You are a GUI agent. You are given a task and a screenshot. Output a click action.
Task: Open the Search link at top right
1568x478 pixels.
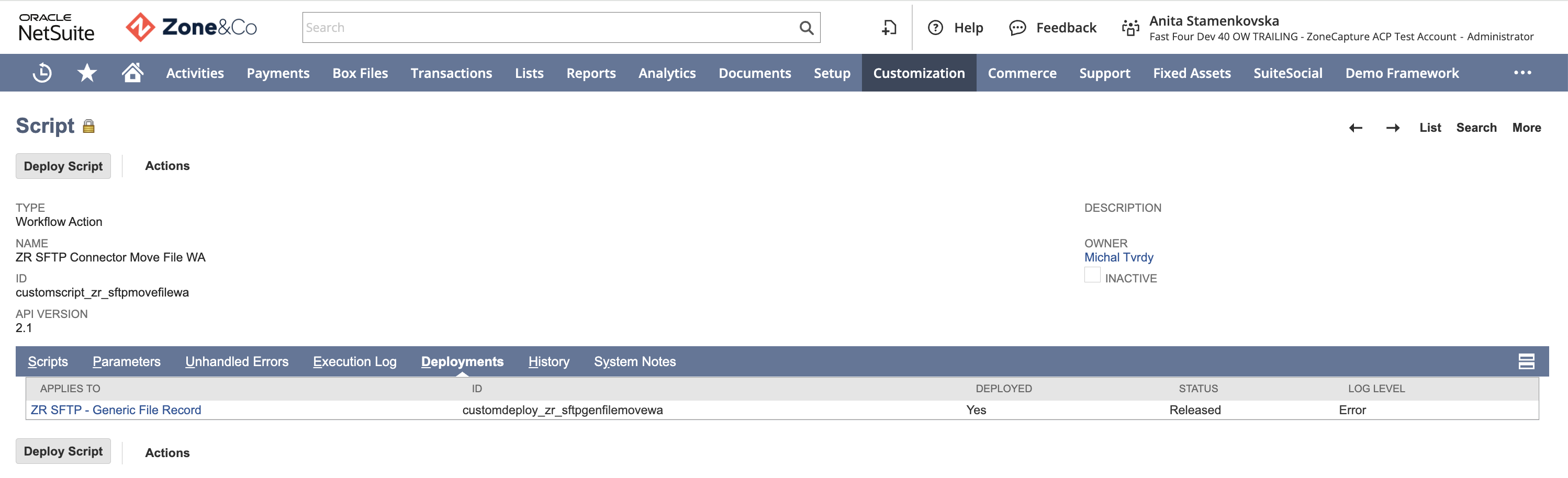pos(1476,128)
